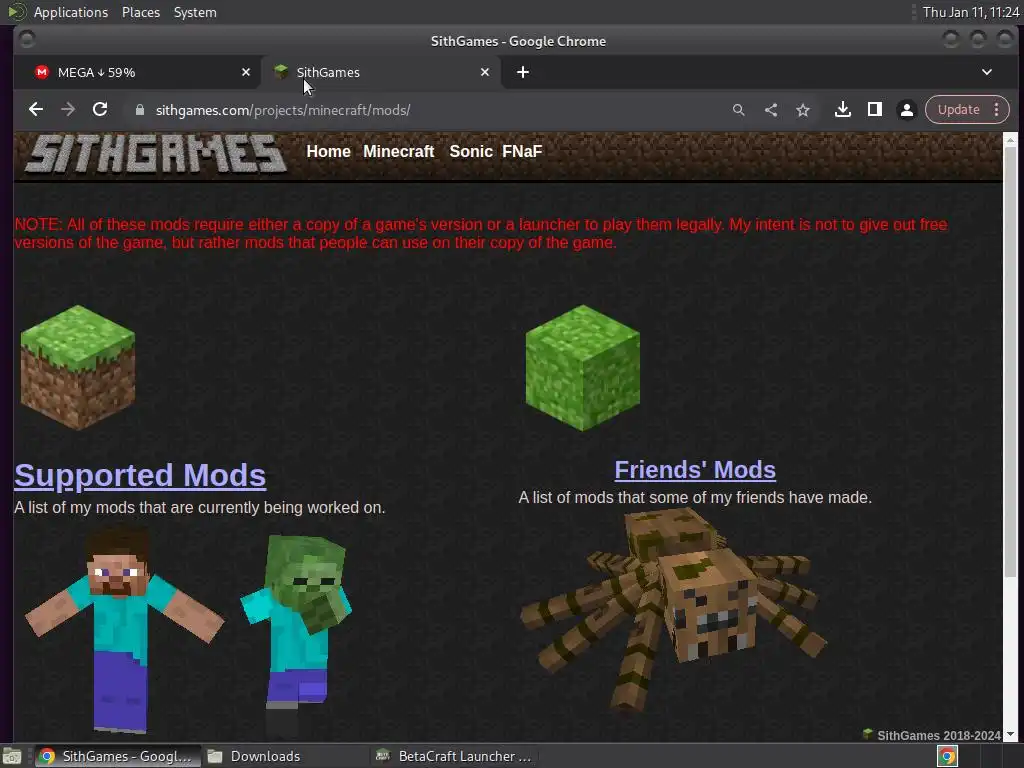Expand the tab search dropdown chevron
The image size is (1024, 768).
[987, 72]
